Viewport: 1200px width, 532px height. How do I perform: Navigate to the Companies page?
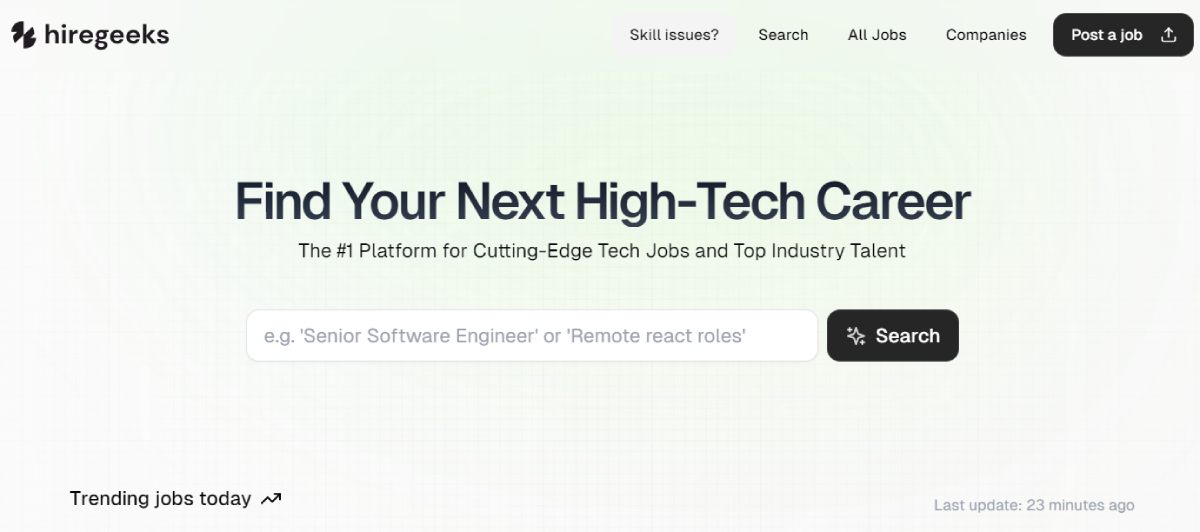pos(986,35)
